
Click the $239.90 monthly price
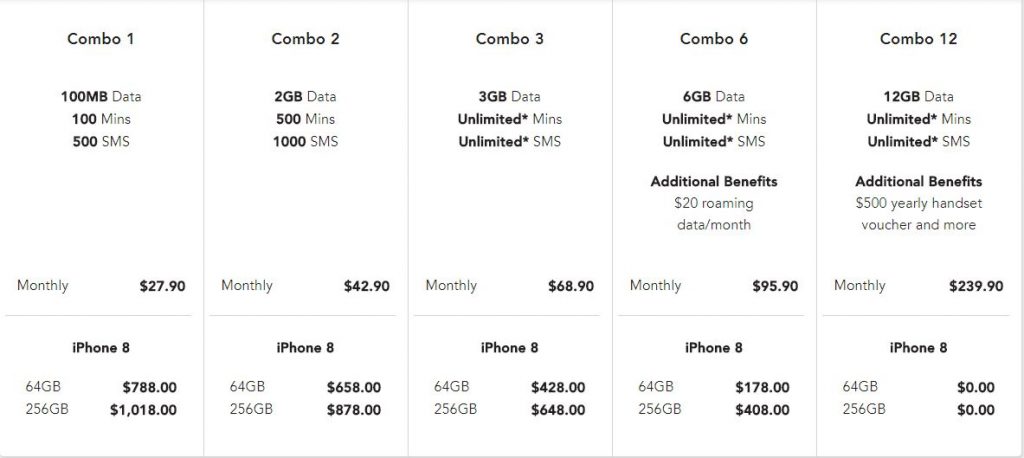pyautogui.click(x=975, y=286)
